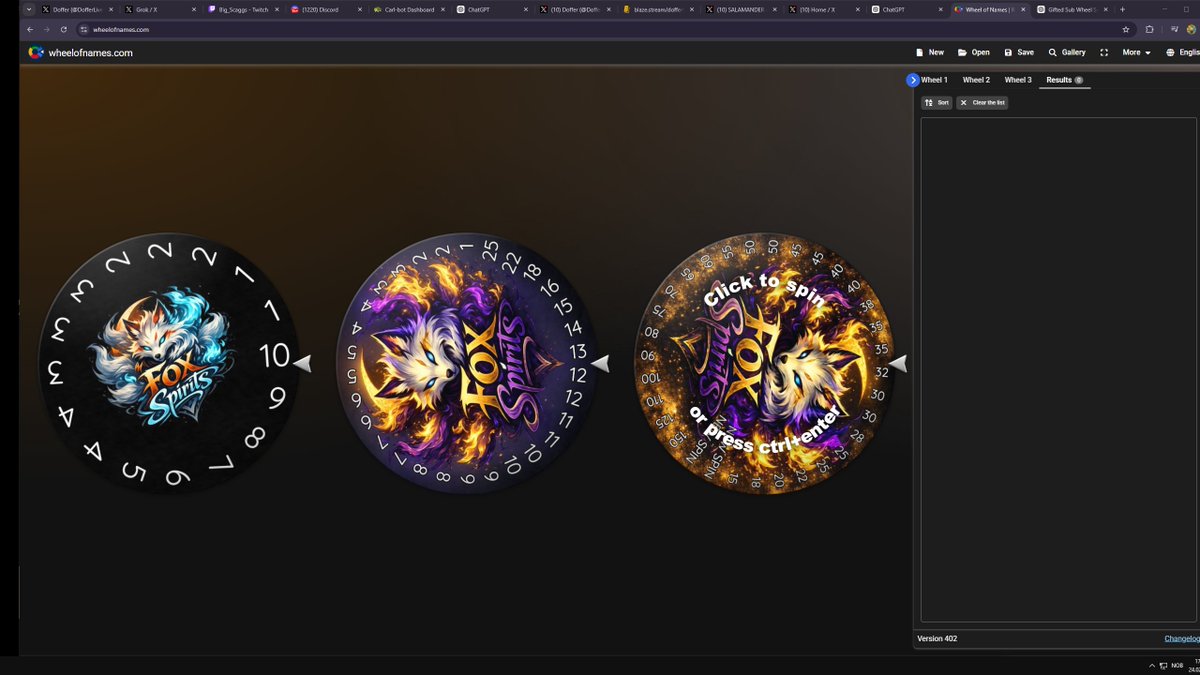The width and height of the screenshot is (1200, 675).
Task: Collapse the side panel with the blue chevron
Action: [913, 80]
